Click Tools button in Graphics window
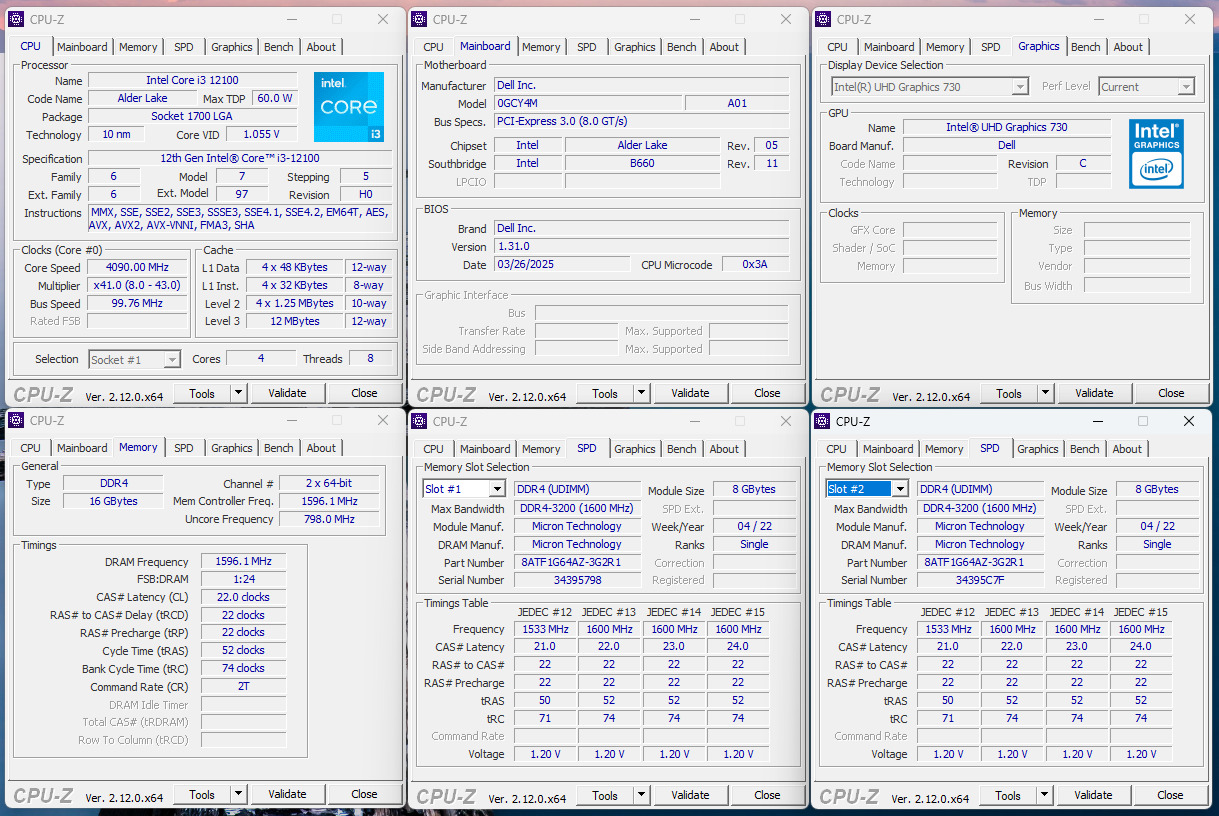This screenshot has width=1219, height=816. click(x=1009, y=393)
